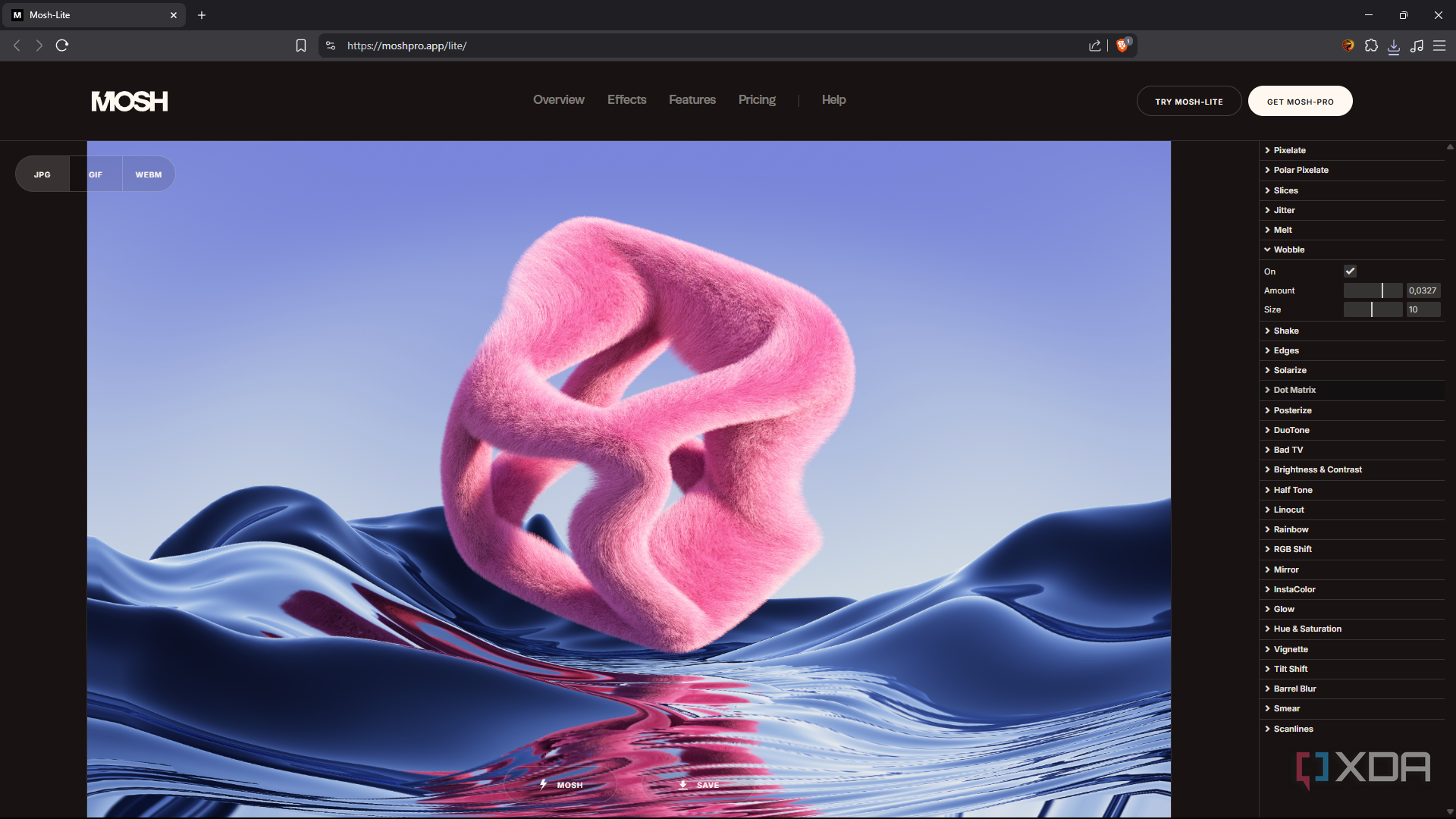
Task: Close the Mosh-Lite tab
Action: click(174, 15)
